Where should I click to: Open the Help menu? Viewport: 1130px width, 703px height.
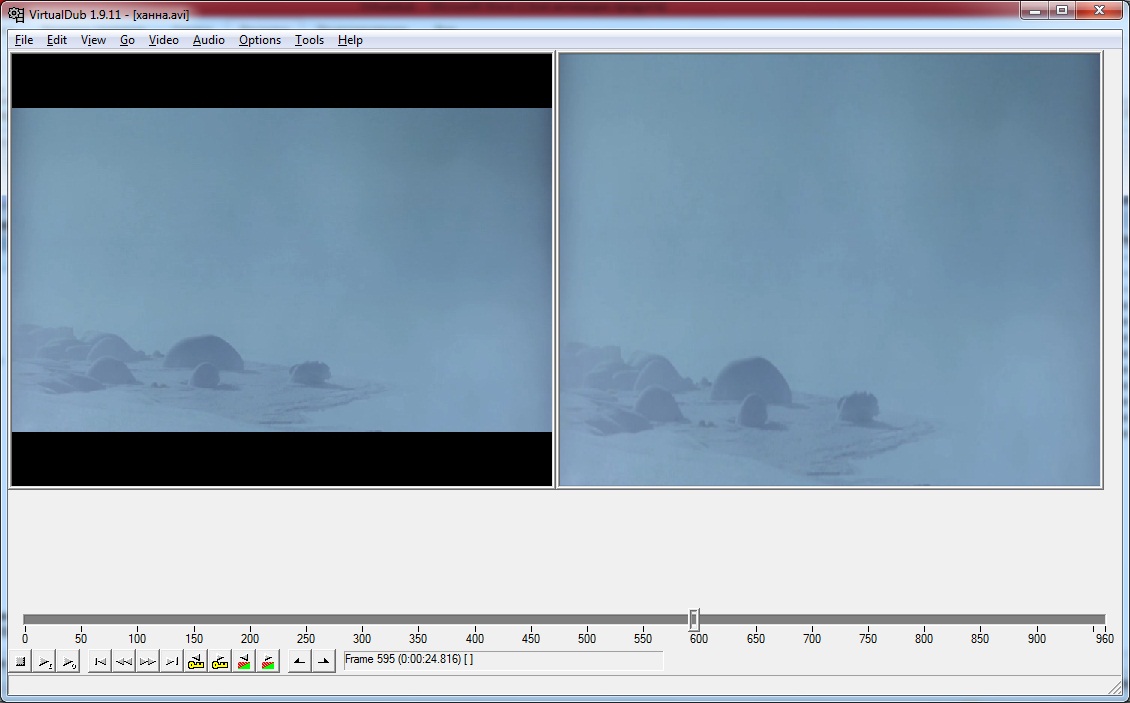(350, 40)
